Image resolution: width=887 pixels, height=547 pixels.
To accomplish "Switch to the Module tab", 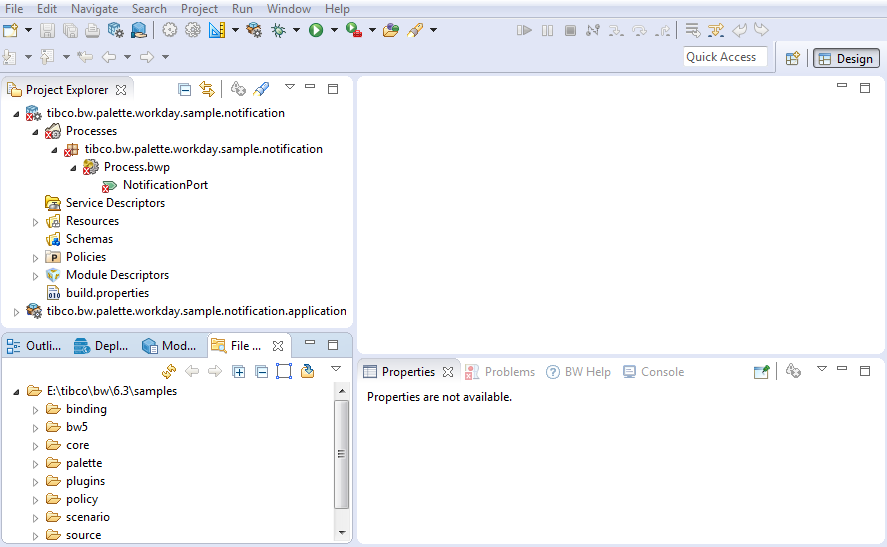I will 169,346.
